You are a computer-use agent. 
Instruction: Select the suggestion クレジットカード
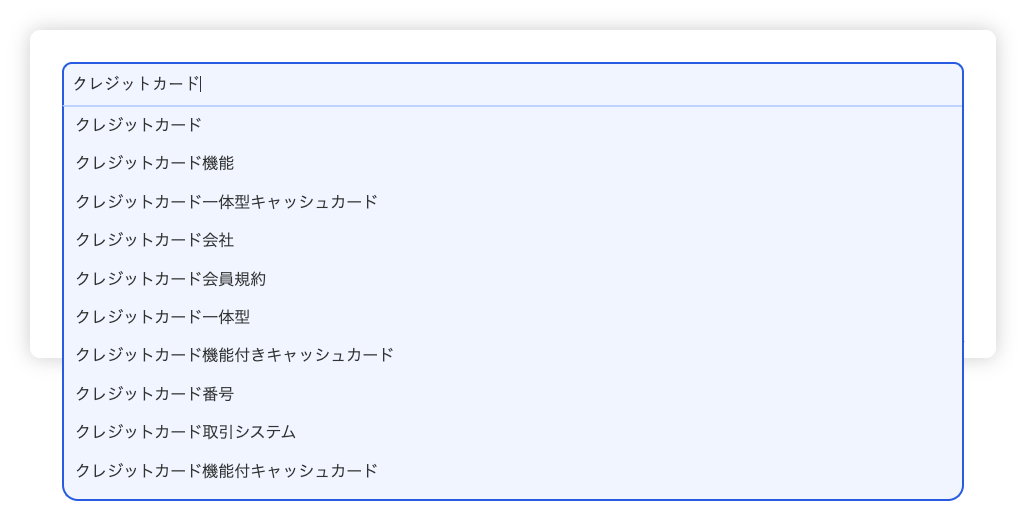(139, 125)
